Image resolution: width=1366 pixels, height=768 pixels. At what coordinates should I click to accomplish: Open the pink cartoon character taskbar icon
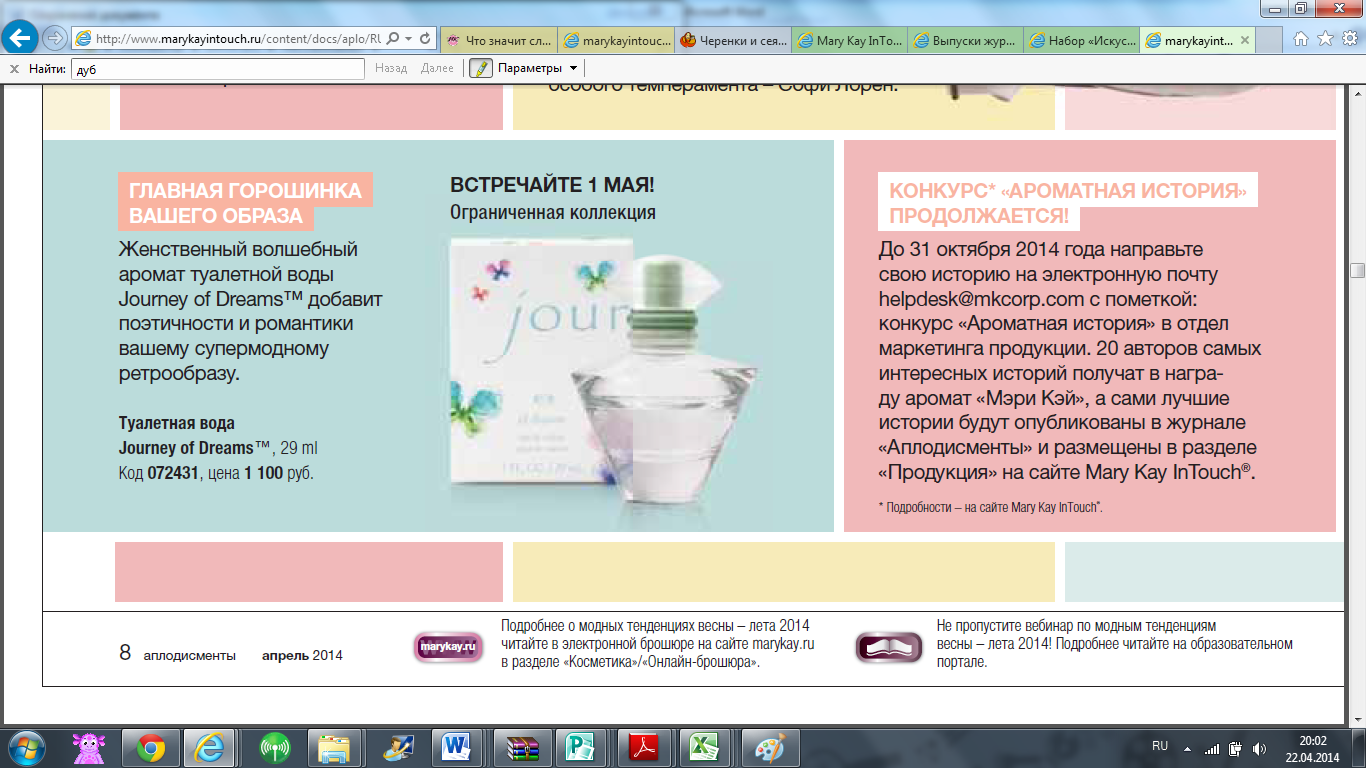(x=90, y=747)
